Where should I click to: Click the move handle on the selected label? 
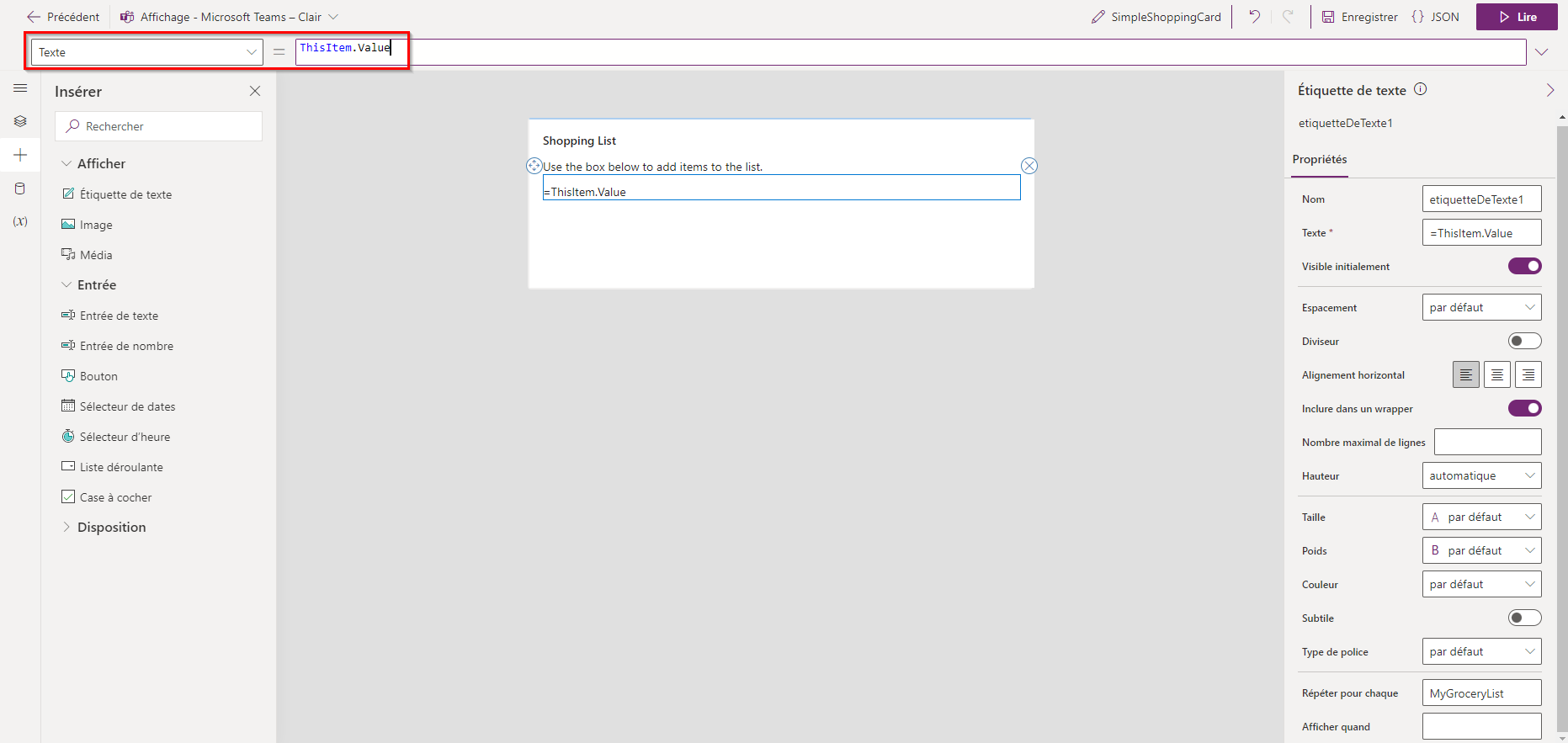pyautogui.click(x=534, y=166)
